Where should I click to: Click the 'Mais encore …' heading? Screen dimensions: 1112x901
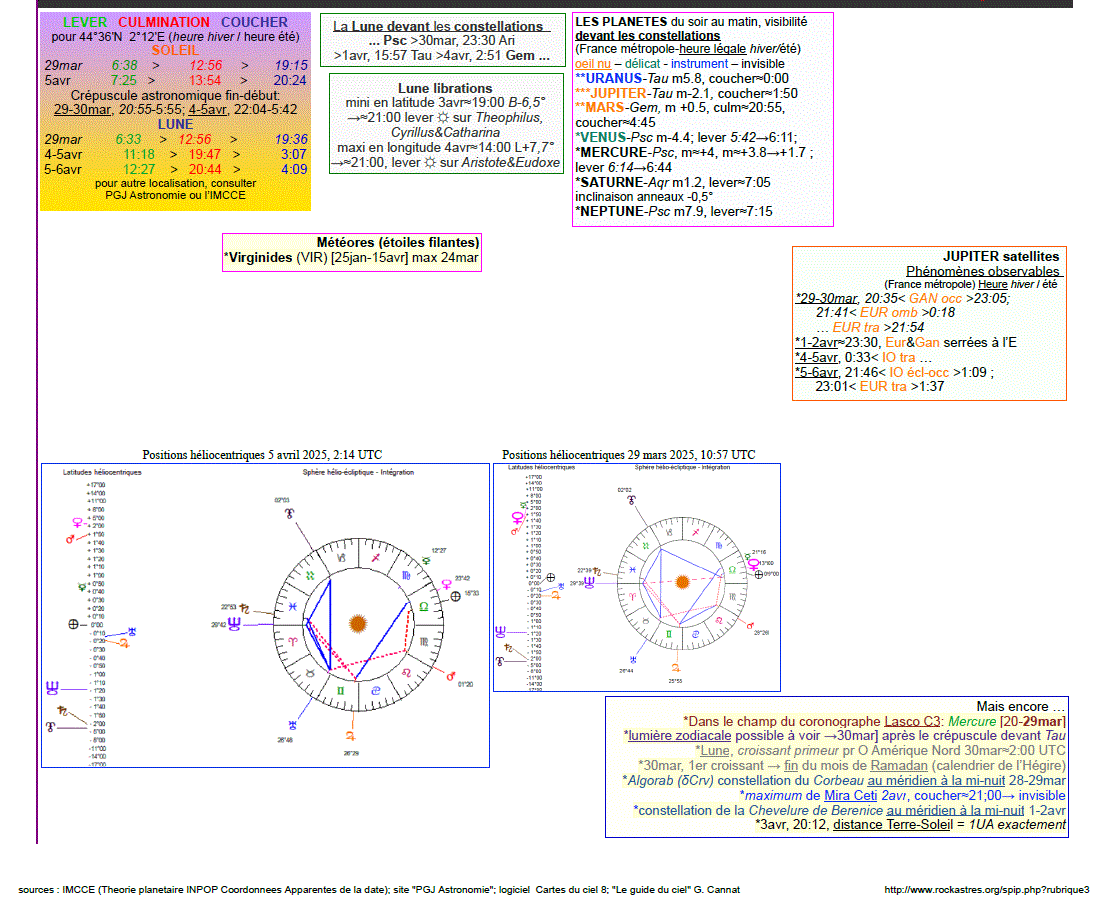[x=1021, y=707]
